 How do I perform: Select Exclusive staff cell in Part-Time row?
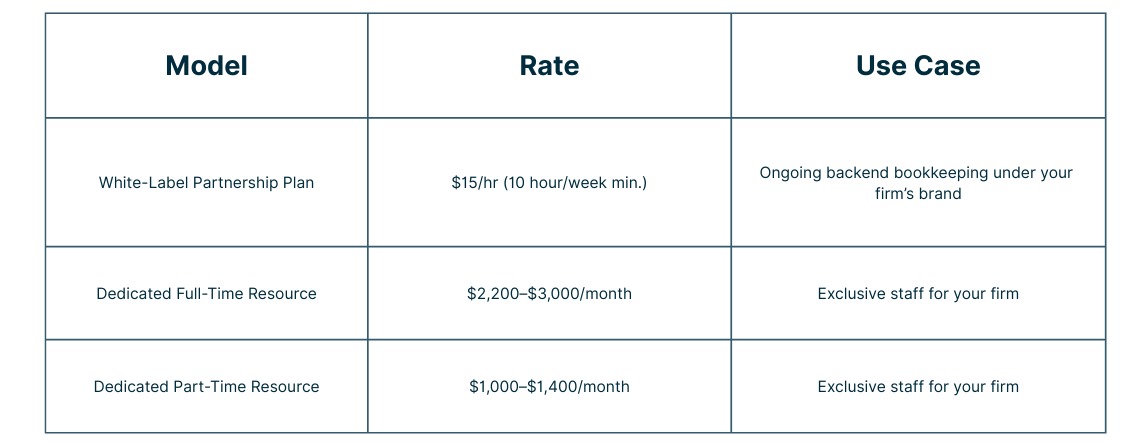(x=917, y=387)
